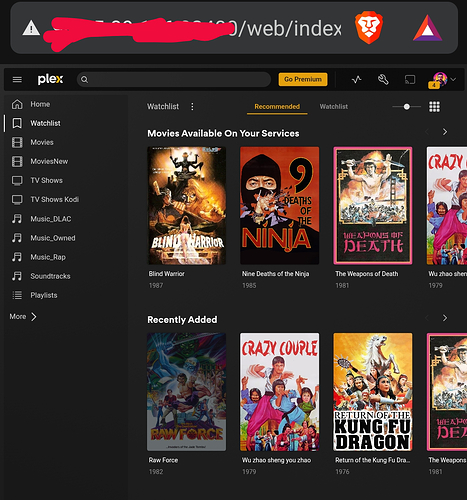Switch to the Watchlist tab
The image size is (467, 500).
[x=334, y=107]
